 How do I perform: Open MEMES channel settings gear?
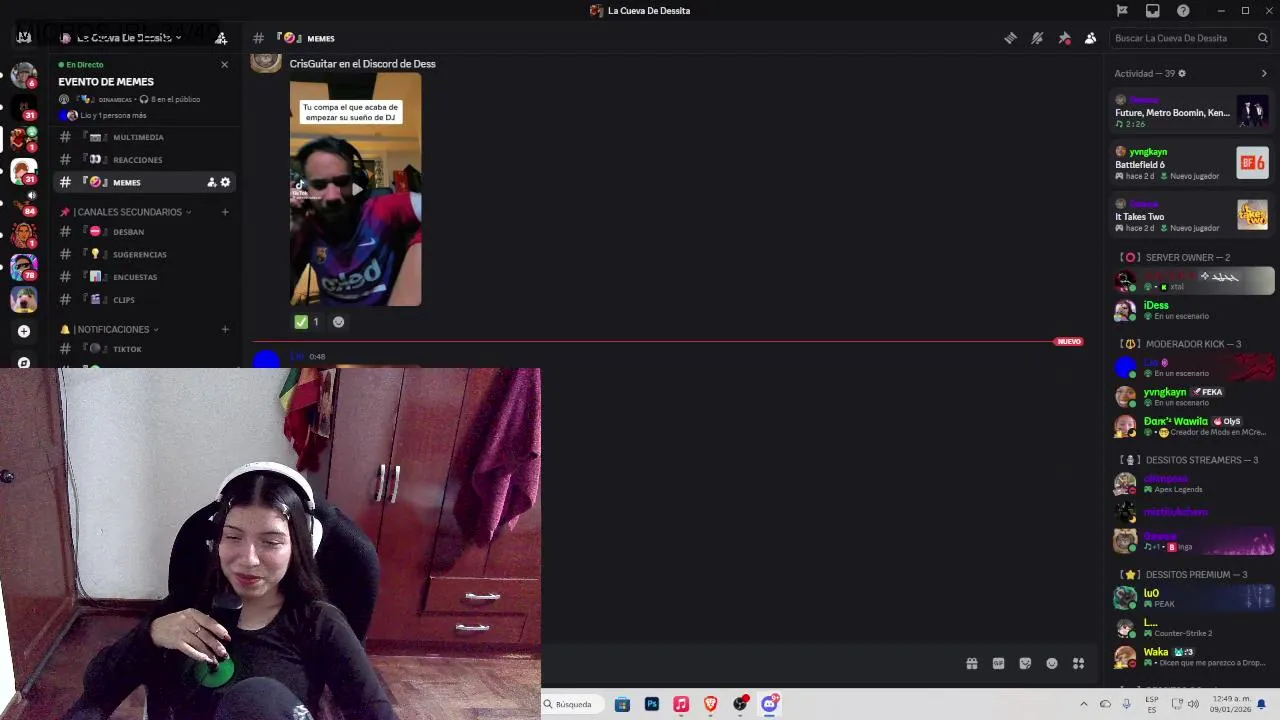click(x=225, y=182)
